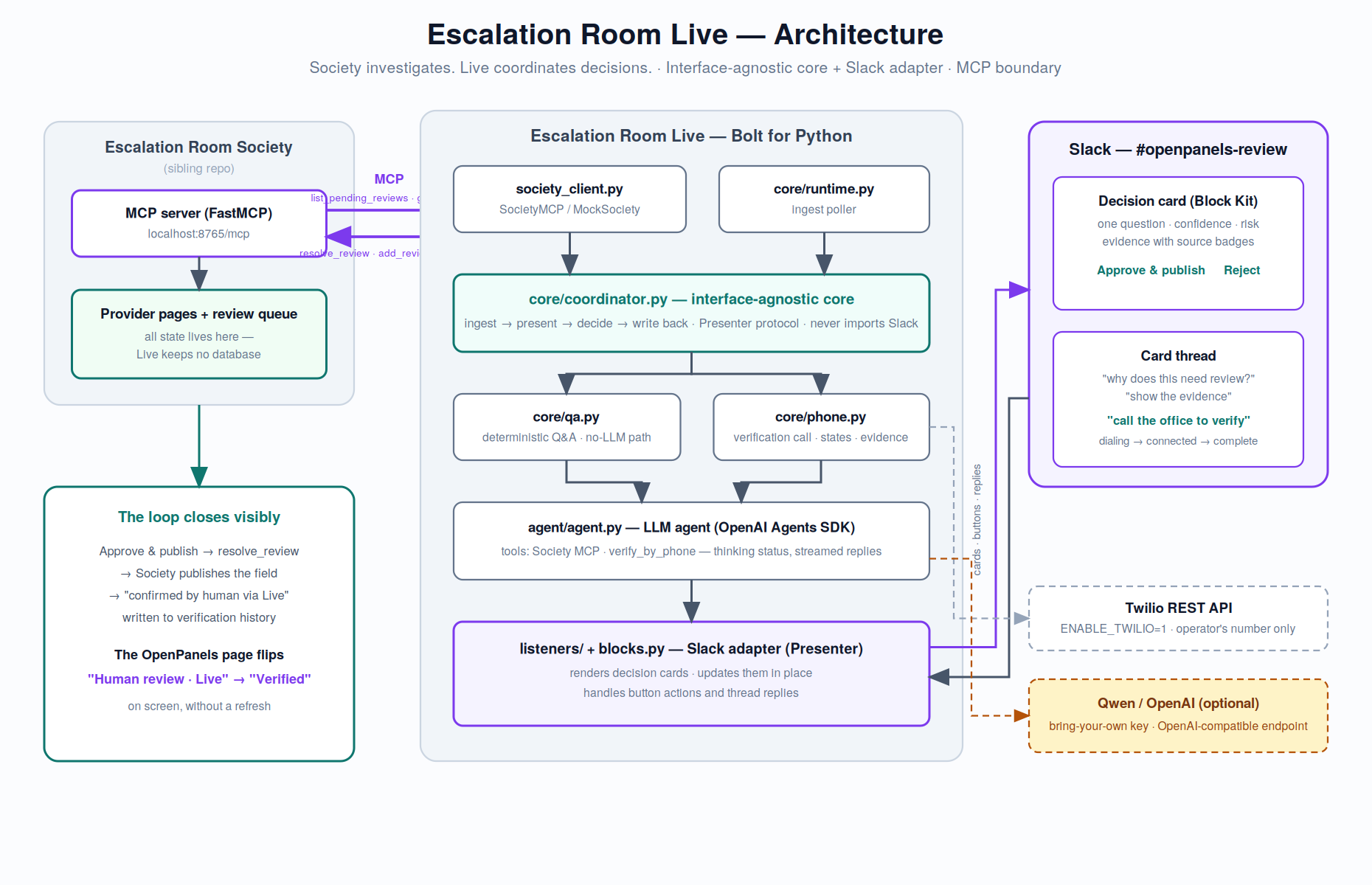
Task: Click the 'Twilio REST API' title
Action: pyautogui.click(x=1178, y=608)
